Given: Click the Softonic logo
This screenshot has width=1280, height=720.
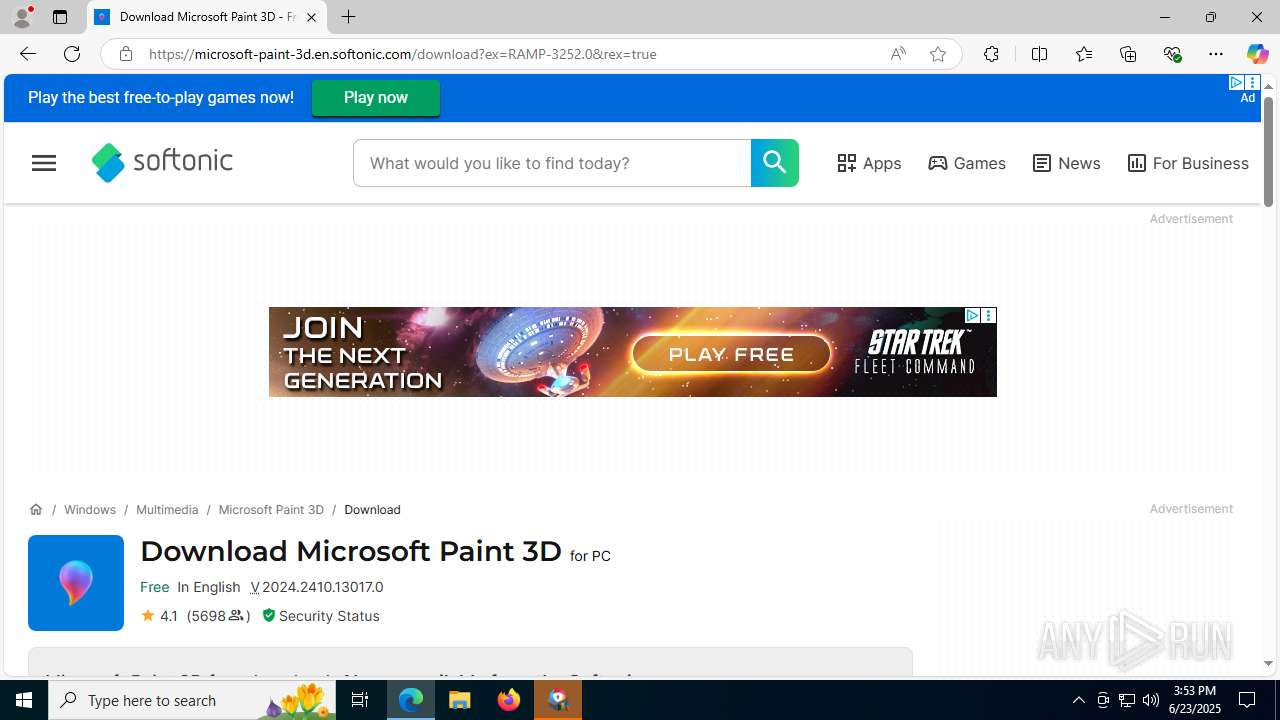Looking at the screenshot, I should point(162,162).
